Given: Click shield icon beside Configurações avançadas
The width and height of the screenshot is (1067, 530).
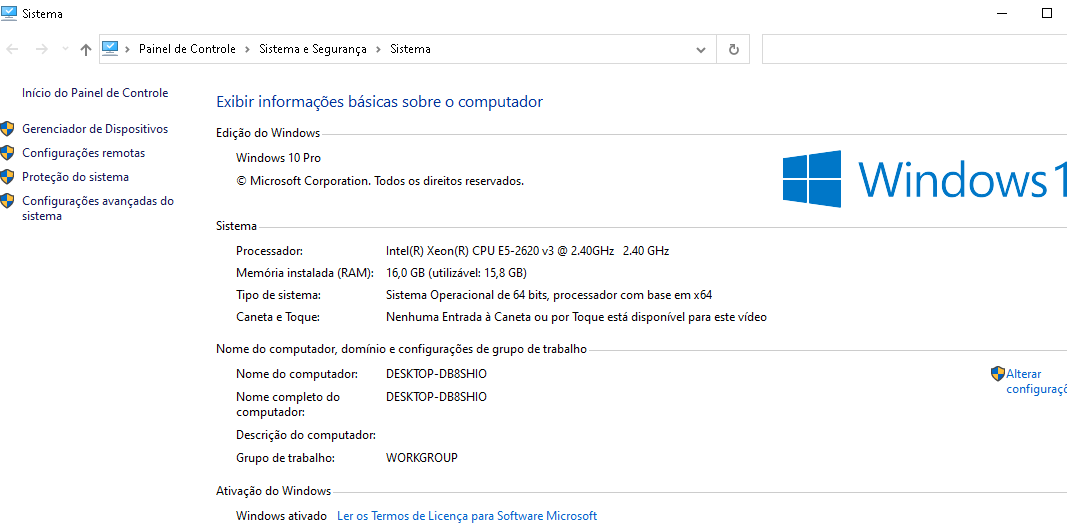Looking at the screenshot, I should [x=7, y=201].
